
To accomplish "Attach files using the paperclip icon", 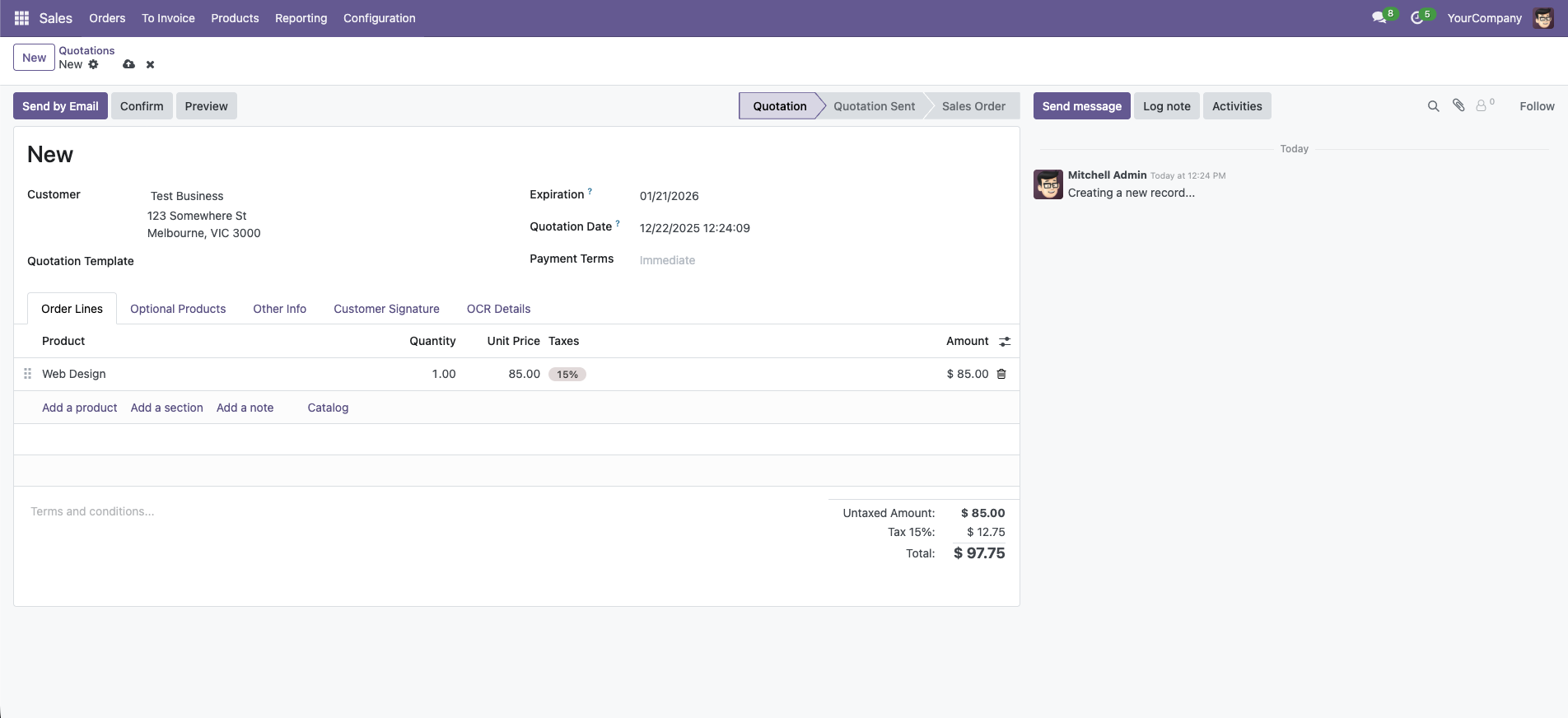I will pyautogui.click(x=1458, y=105).
